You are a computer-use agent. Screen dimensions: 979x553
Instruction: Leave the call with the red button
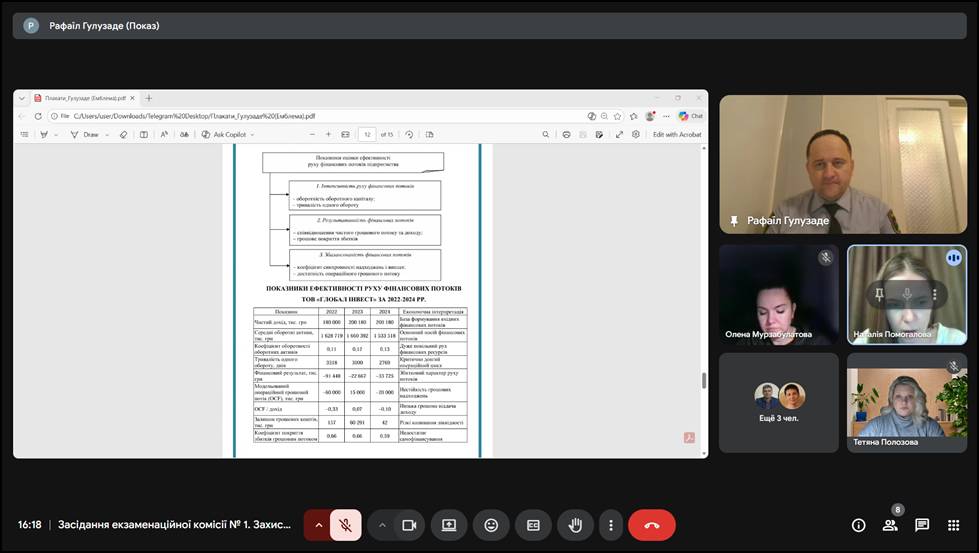[652, 525]
